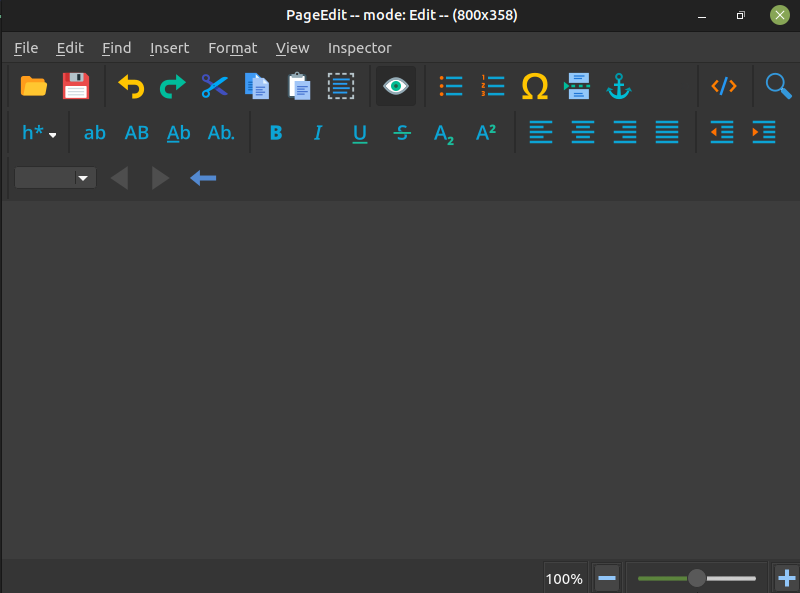
Task: Insert an ID anchor
Action: [619, 86]
